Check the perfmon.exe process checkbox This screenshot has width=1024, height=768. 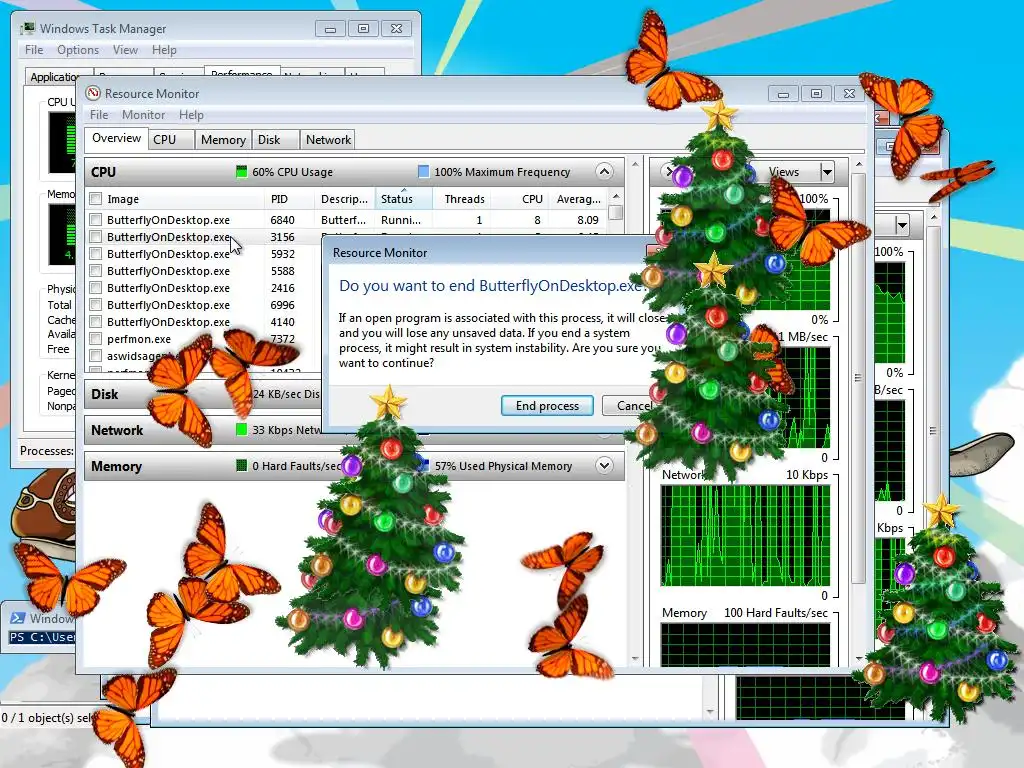95,338
